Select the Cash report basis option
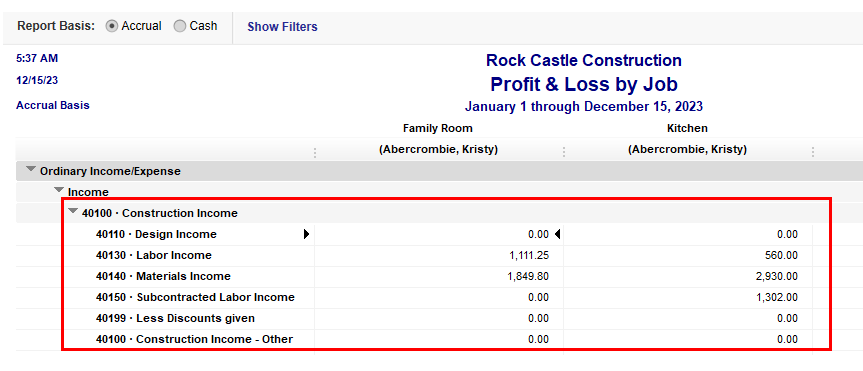 pos(180,26)
